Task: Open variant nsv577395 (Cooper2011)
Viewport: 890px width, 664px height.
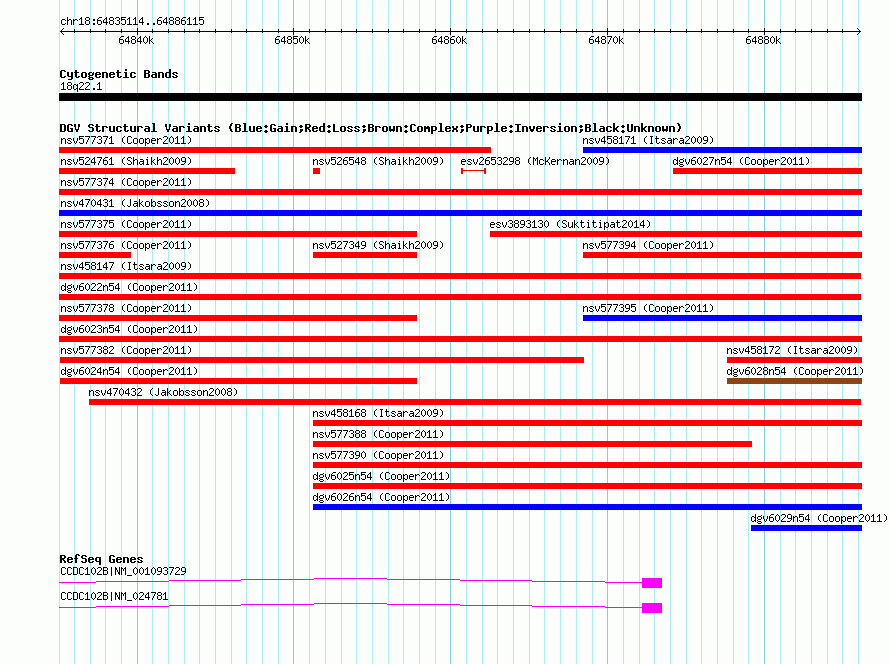Action: (x=648, y=308)
